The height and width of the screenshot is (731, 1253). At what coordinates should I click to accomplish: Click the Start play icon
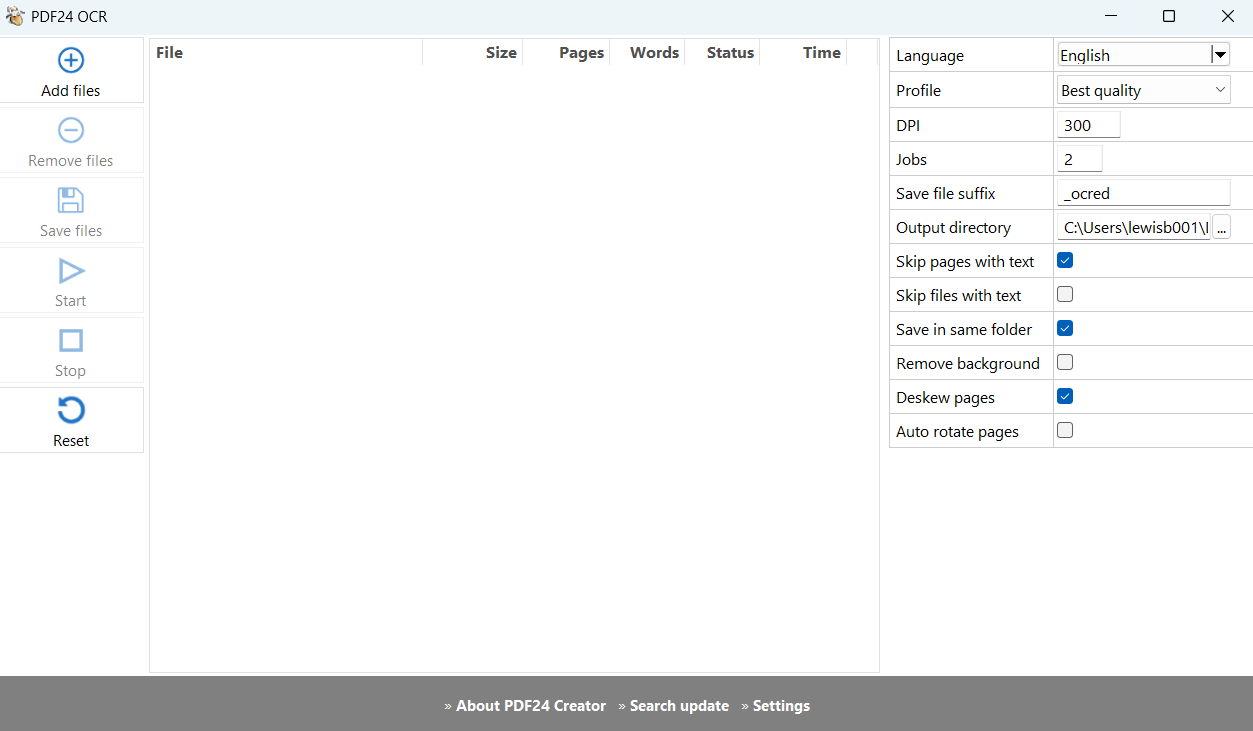[71, 271]
